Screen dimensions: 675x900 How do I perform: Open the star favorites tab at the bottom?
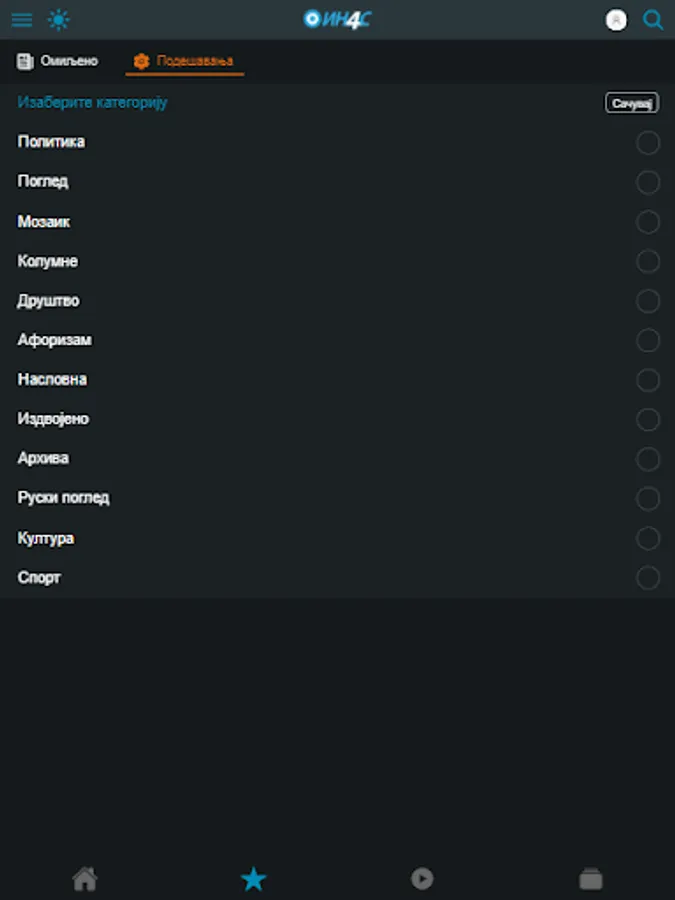tap(254, 879)
